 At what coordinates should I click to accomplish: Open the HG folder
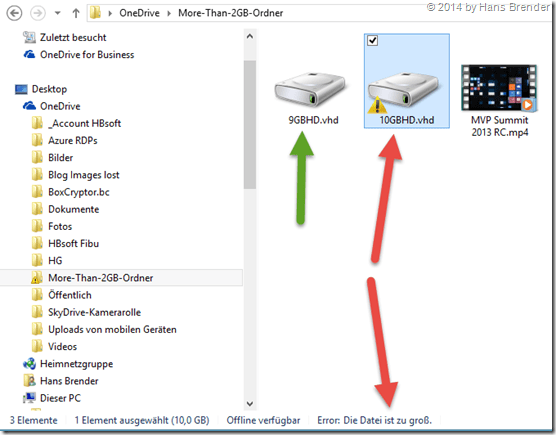pos(55,261)
